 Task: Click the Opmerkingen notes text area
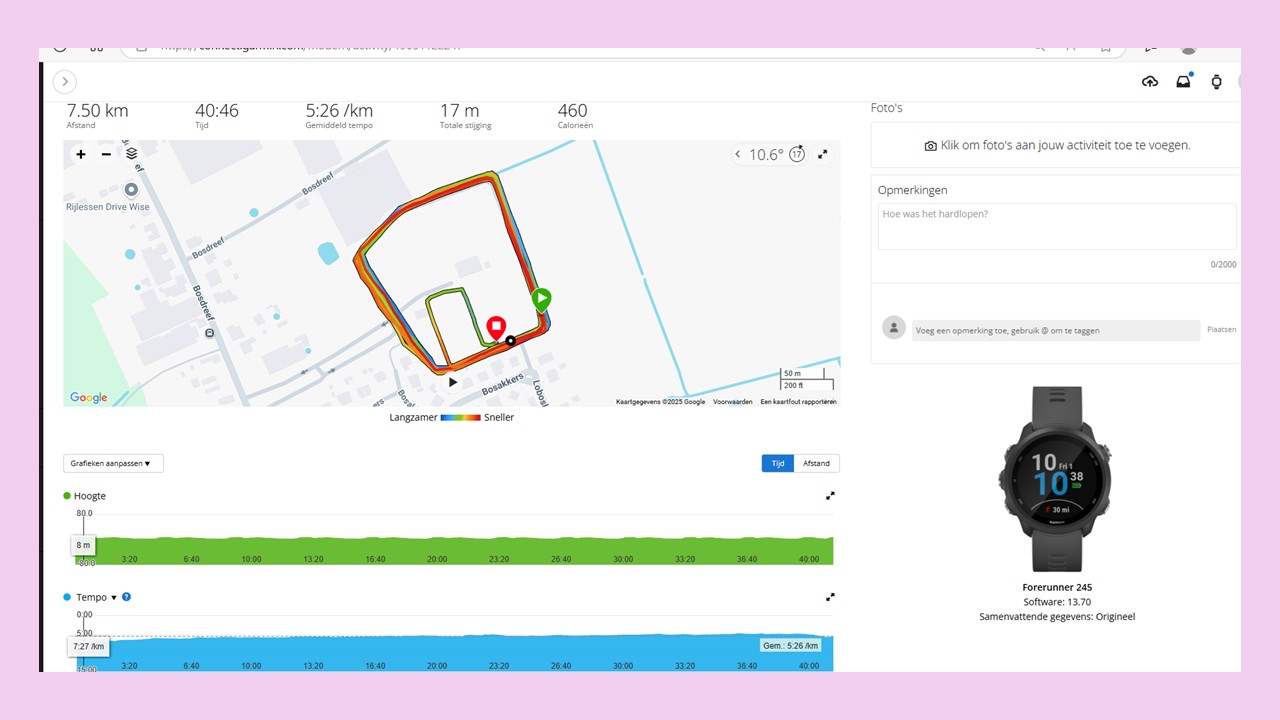pyautogui.click(x=1056, y=227)
